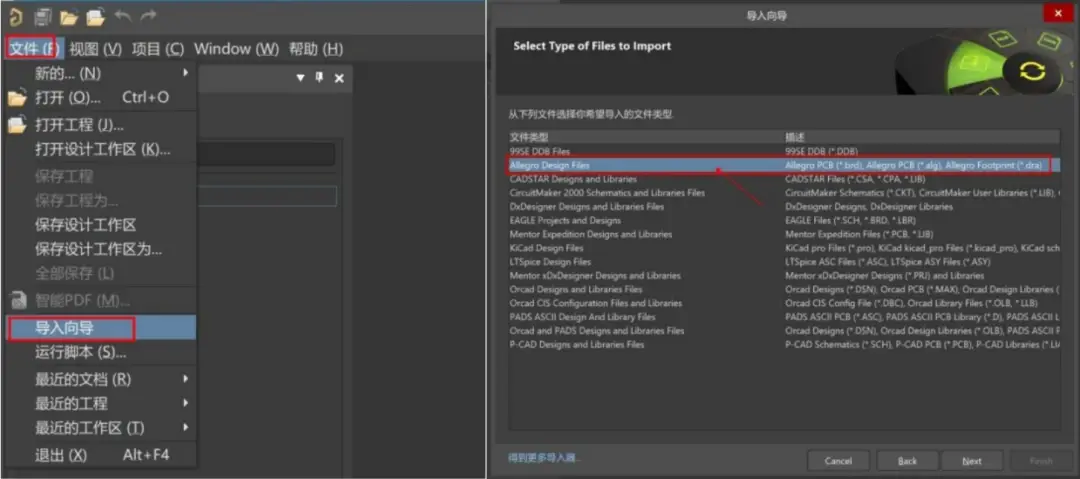The height and width of the screenshot is (479, 1080).
Task: Click the save all documents toolbar icon
Action: pos(43,17)
